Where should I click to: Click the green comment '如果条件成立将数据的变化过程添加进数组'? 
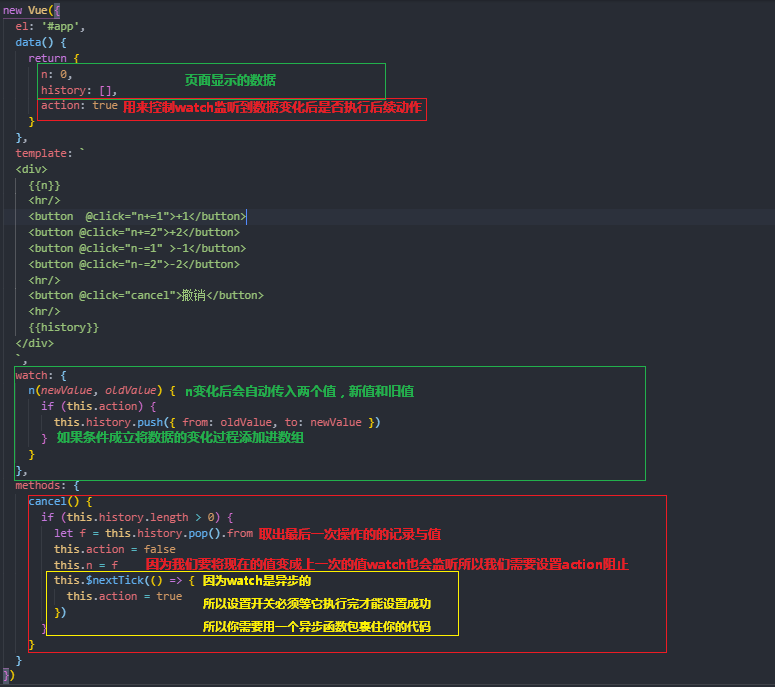(180, 437)
